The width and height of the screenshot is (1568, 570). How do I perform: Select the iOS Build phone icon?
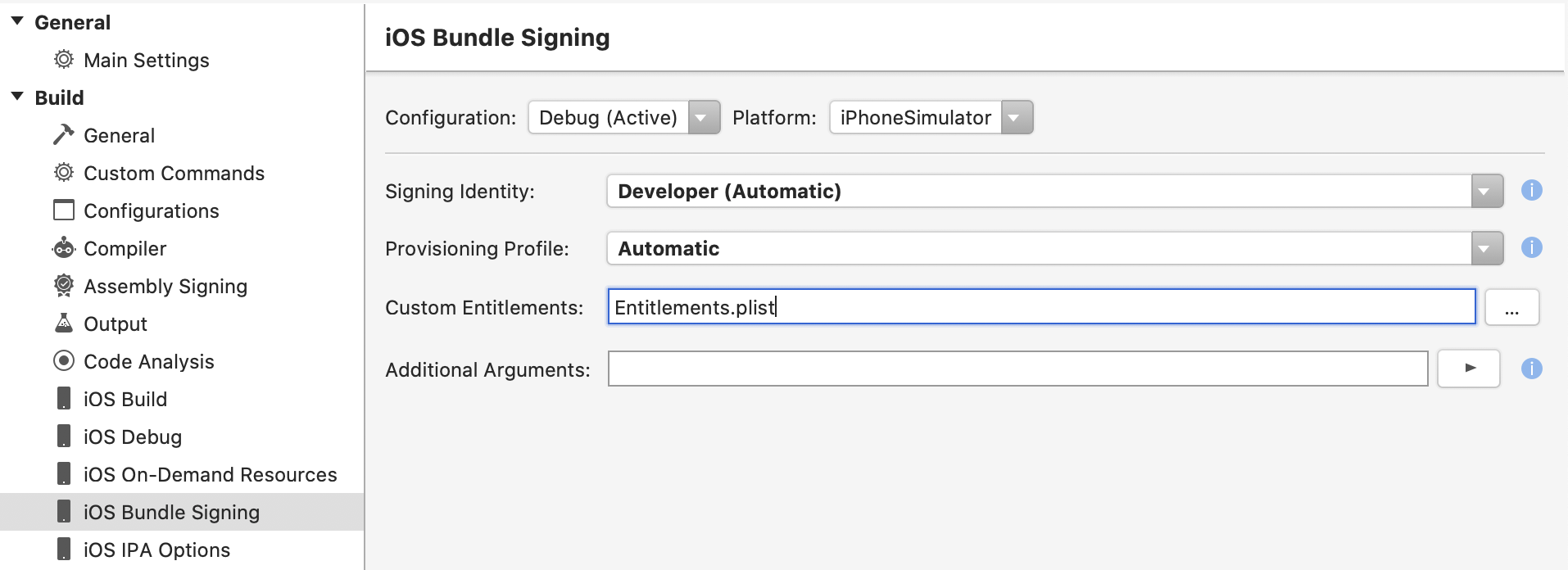point(63,399)
